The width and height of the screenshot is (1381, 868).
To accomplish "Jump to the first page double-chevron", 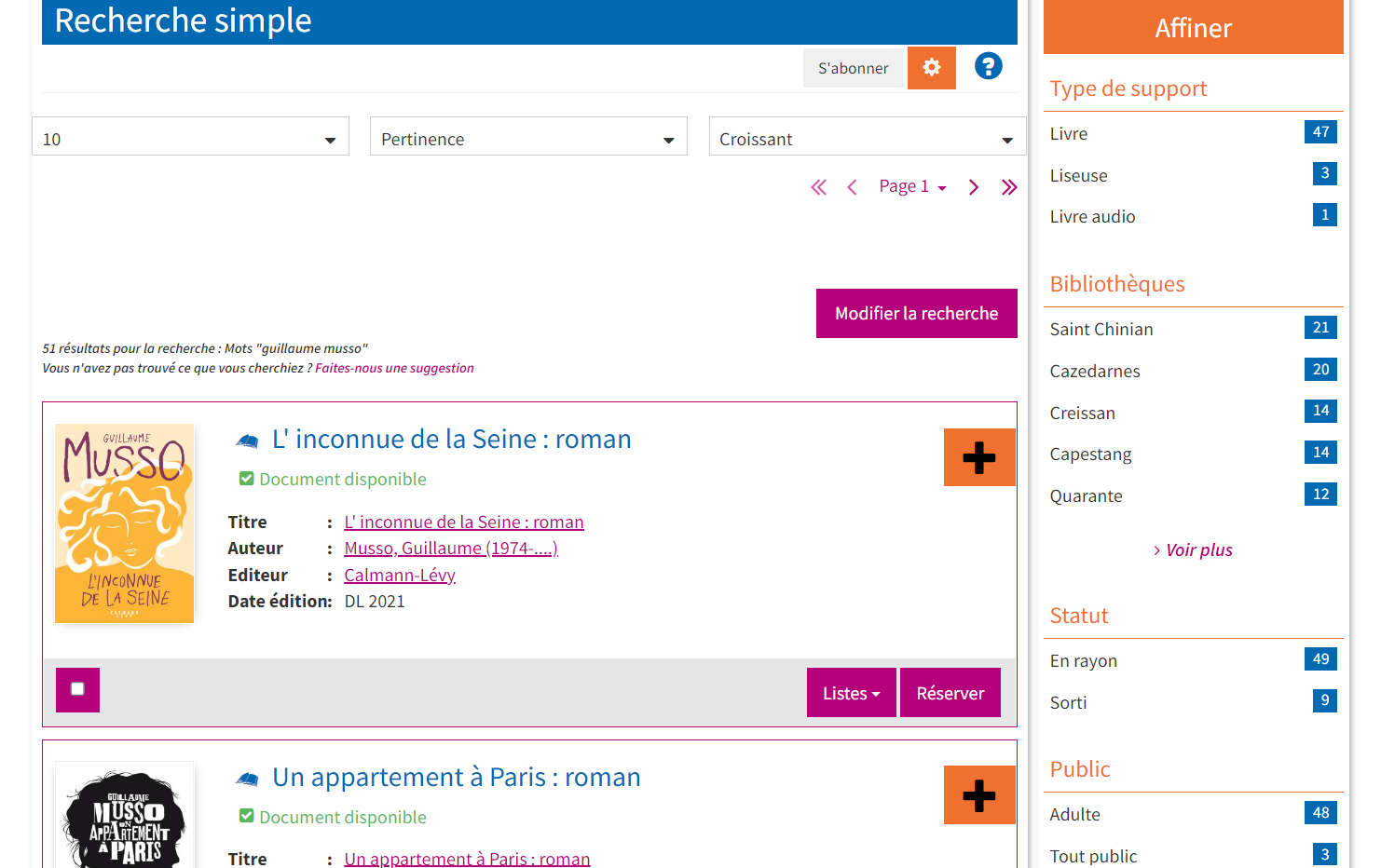I will pos(818,186).
